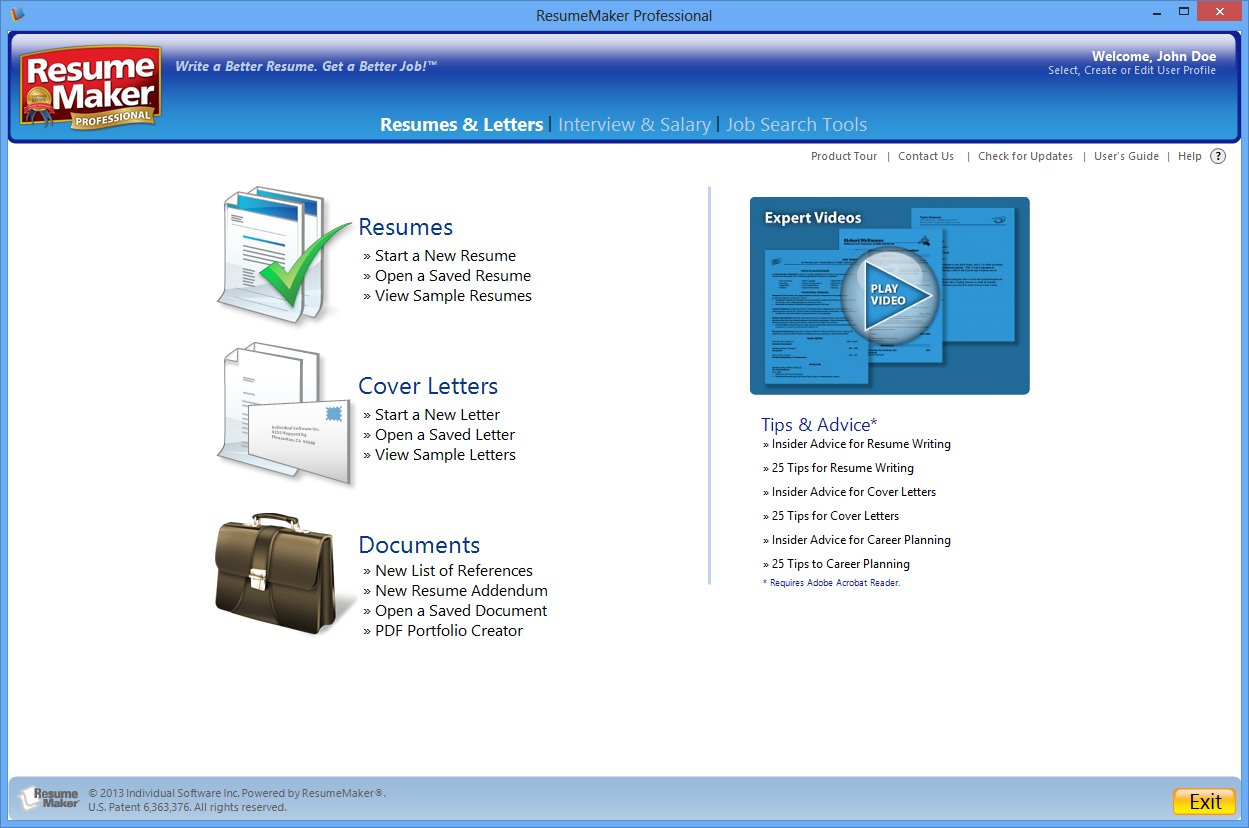The width and height of the screenshot is (1249, 828).
Task: Start a New Resume
Action: click(x=445, y=255)
